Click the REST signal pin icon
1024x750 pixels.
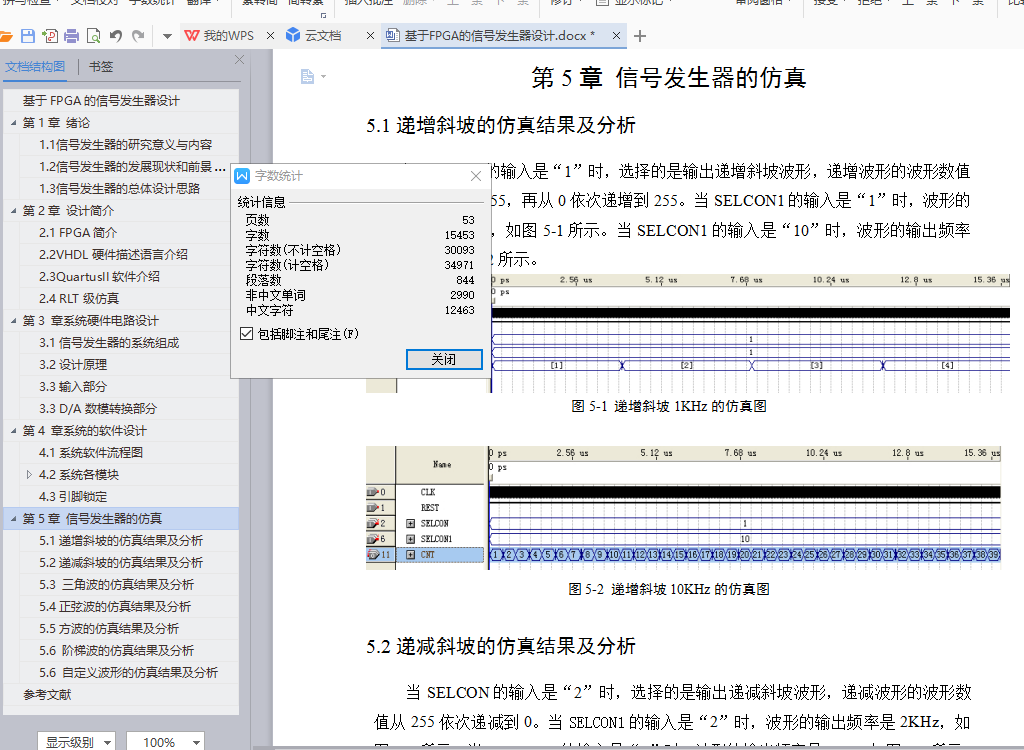tap(373, 508)
